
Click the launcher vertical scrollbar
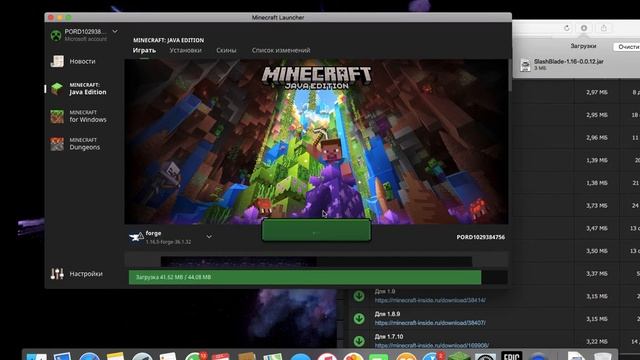click(x=510, y=76)
